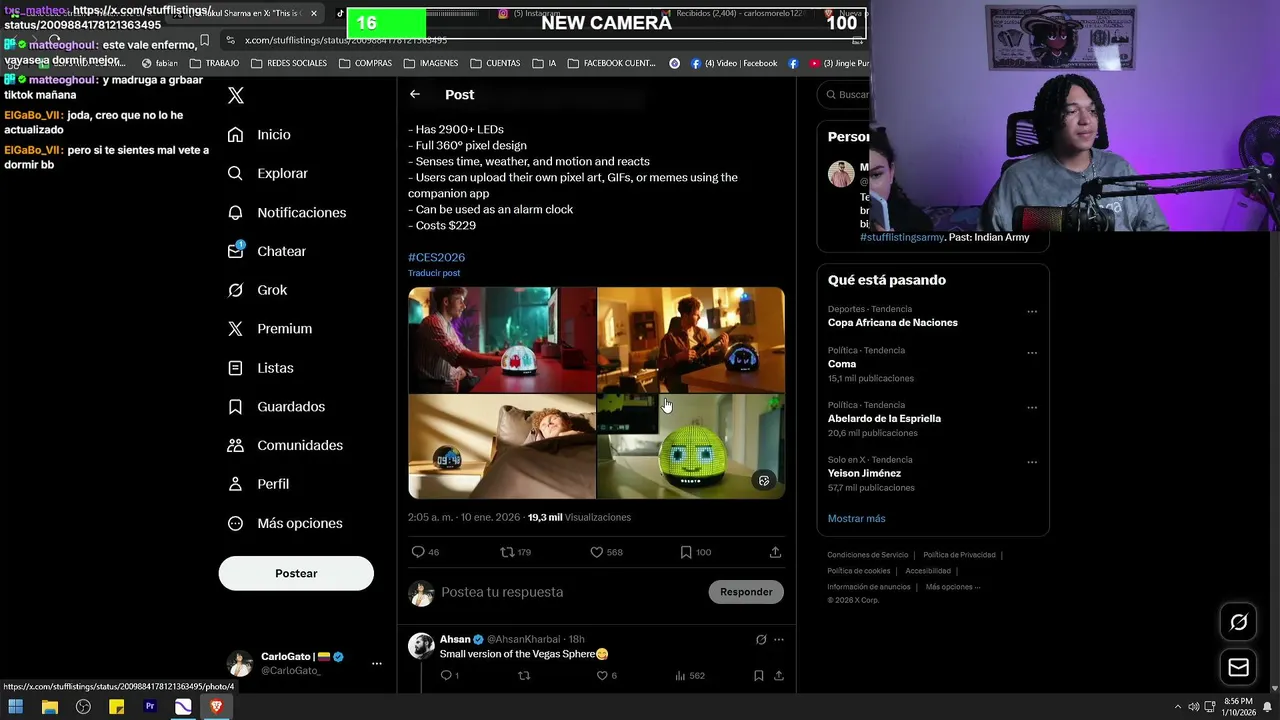Click the #stufflistingsarmy hashtag link
Viewport: 1280px width, 720px height.
(901, 238)
